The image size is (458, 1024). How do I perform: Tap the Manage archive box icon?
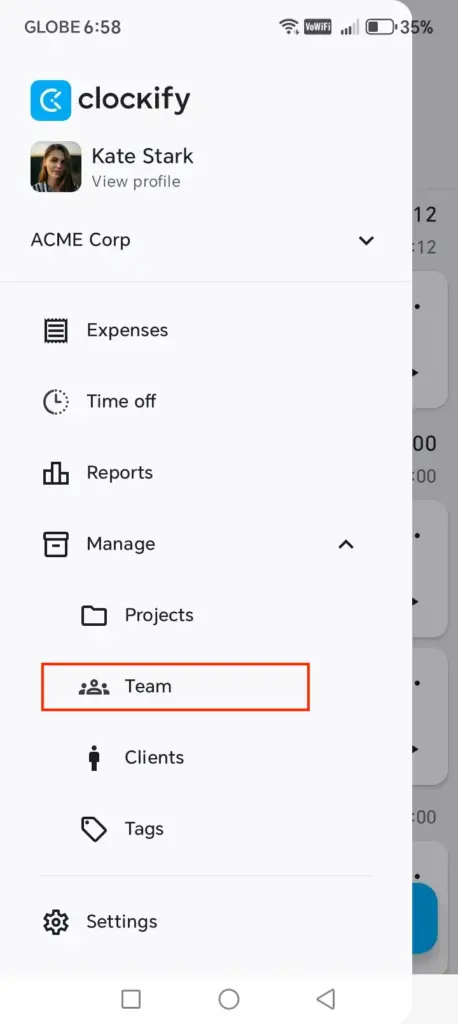pos(56,544)
